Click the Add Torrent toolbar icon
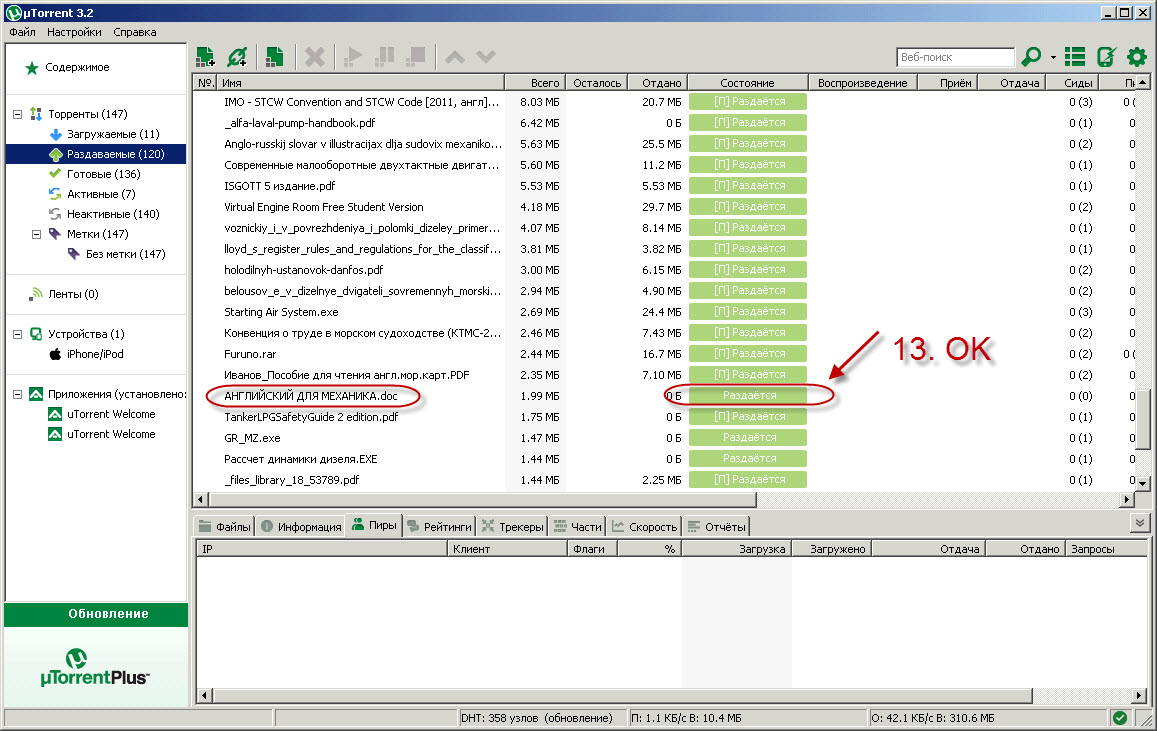This screenshot has height=731, width=1157. tap(205, 57)
